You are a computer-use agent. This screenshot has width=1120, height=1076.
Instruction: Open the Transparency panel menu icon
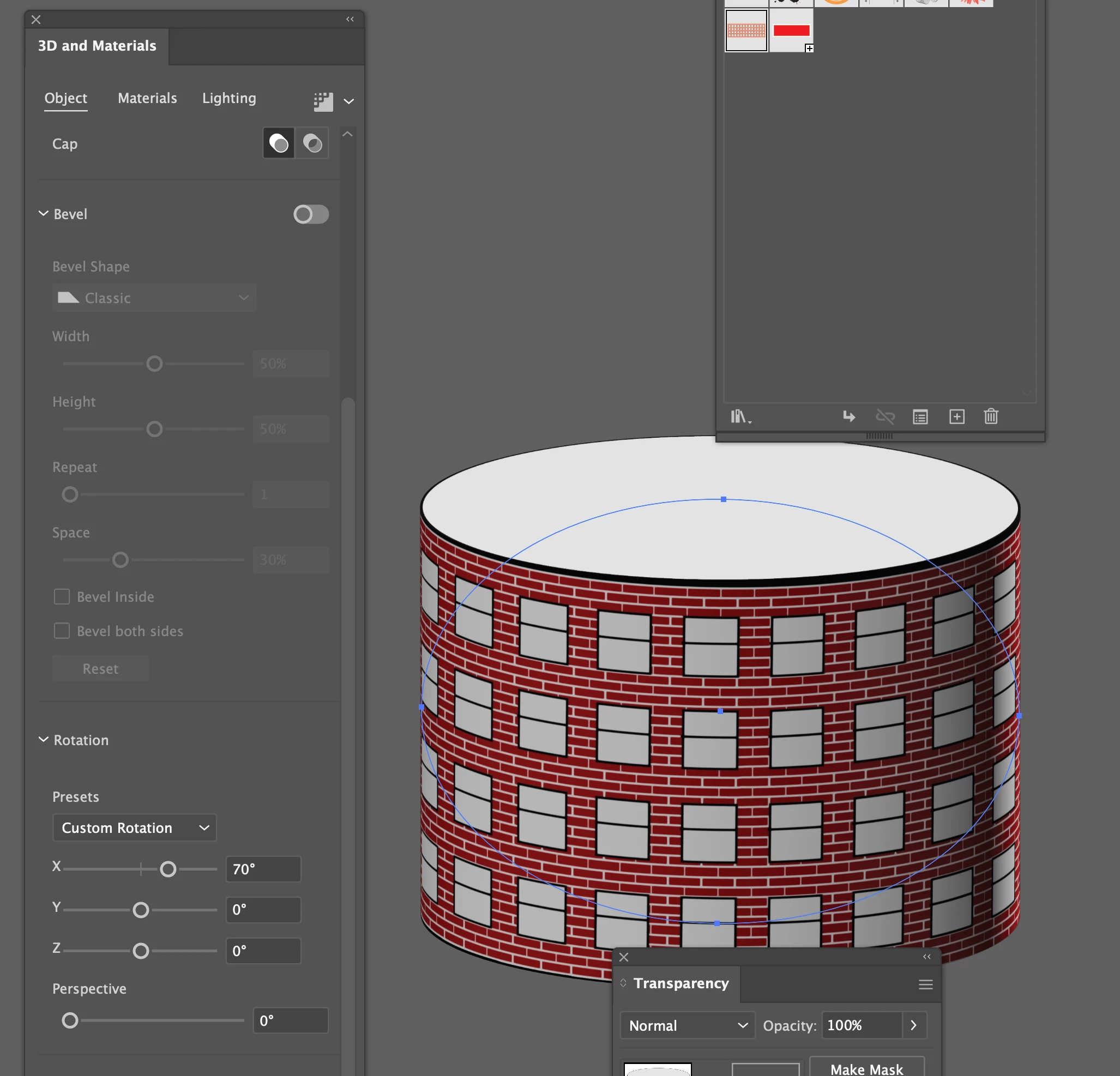pos(926,984)
